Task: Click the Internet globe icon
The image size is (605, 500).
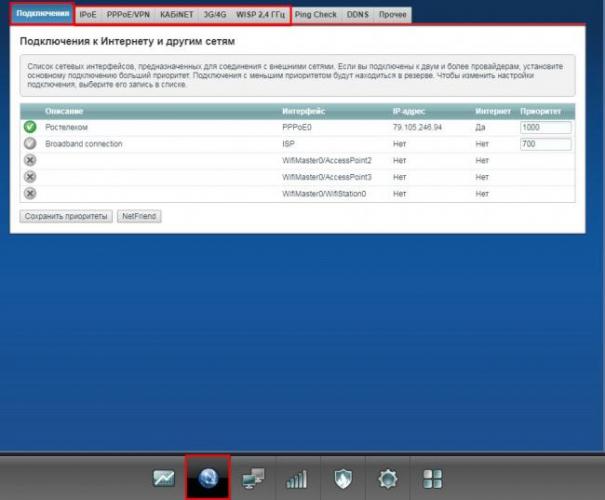Action: [x=208, y=479]
